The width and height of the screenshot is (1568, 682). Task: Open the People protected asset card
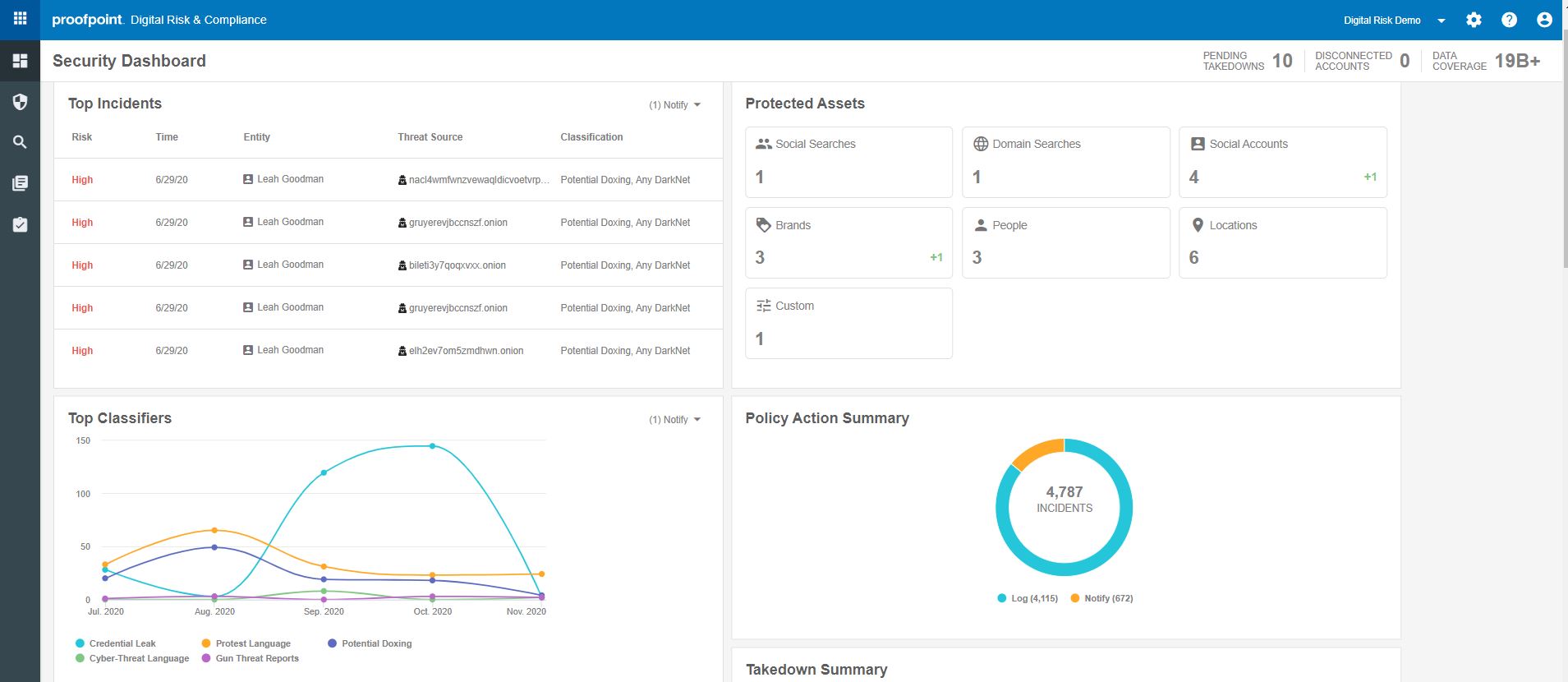point(1066,242)
